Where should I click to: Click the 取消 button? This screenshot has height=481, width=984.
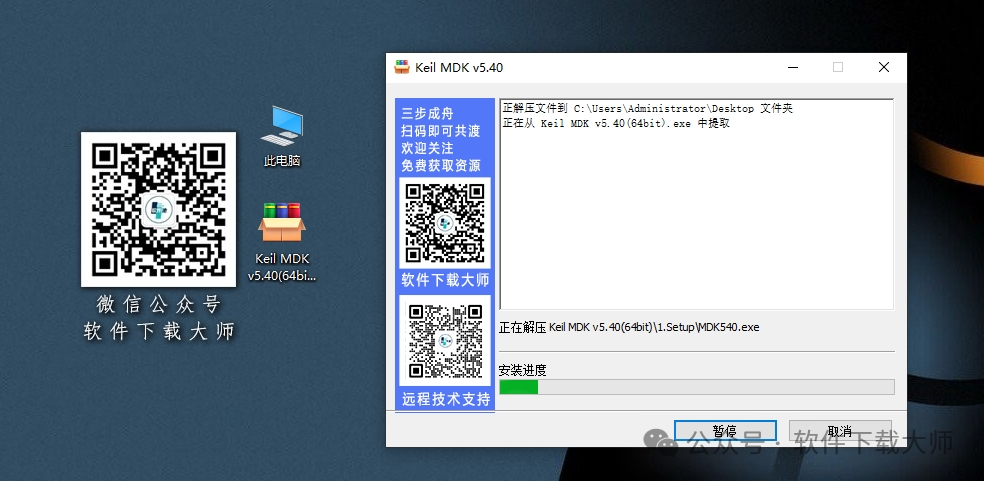pos(840,431)
